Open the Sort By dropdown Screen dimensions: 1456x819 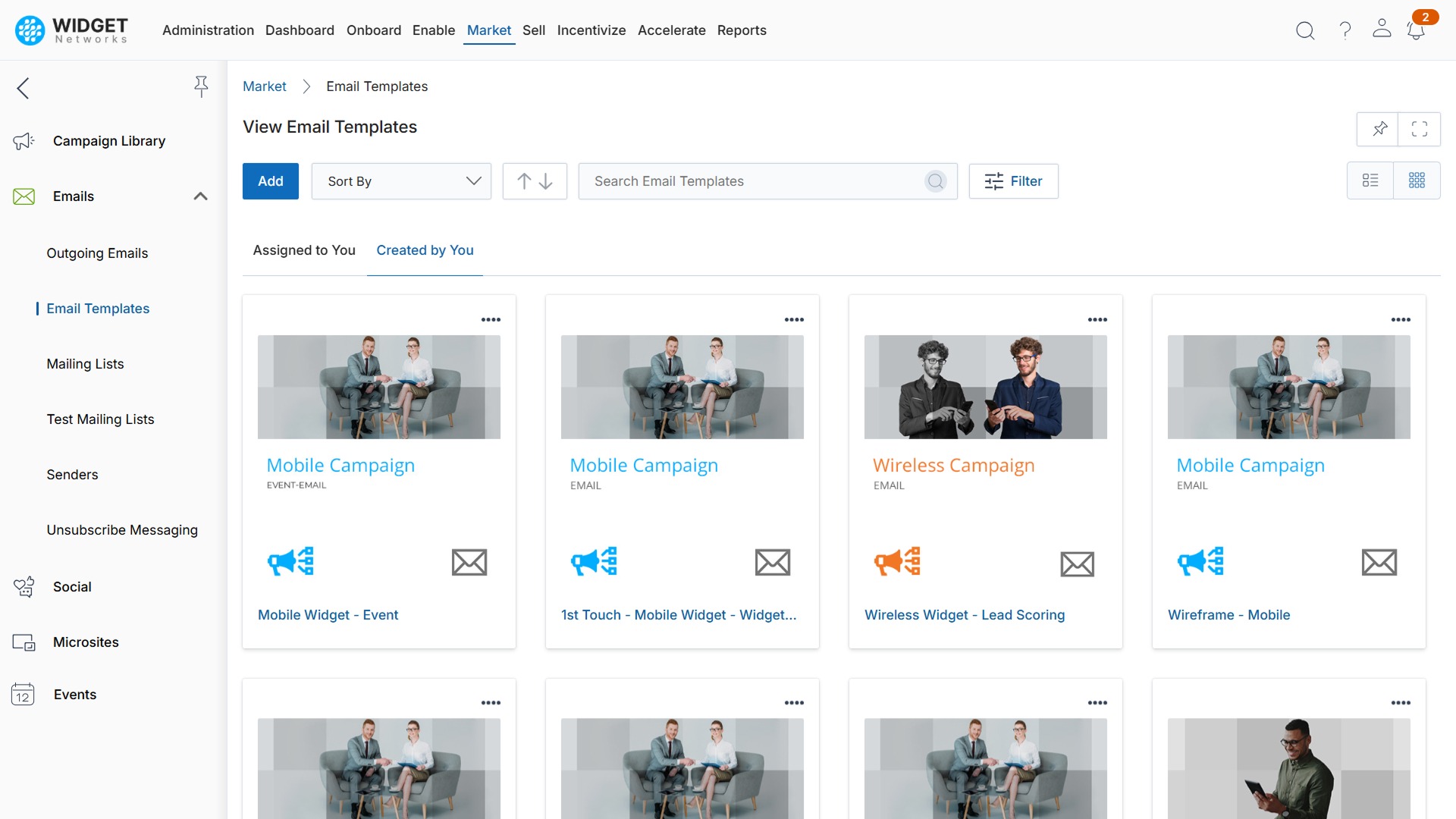[401, 181]
